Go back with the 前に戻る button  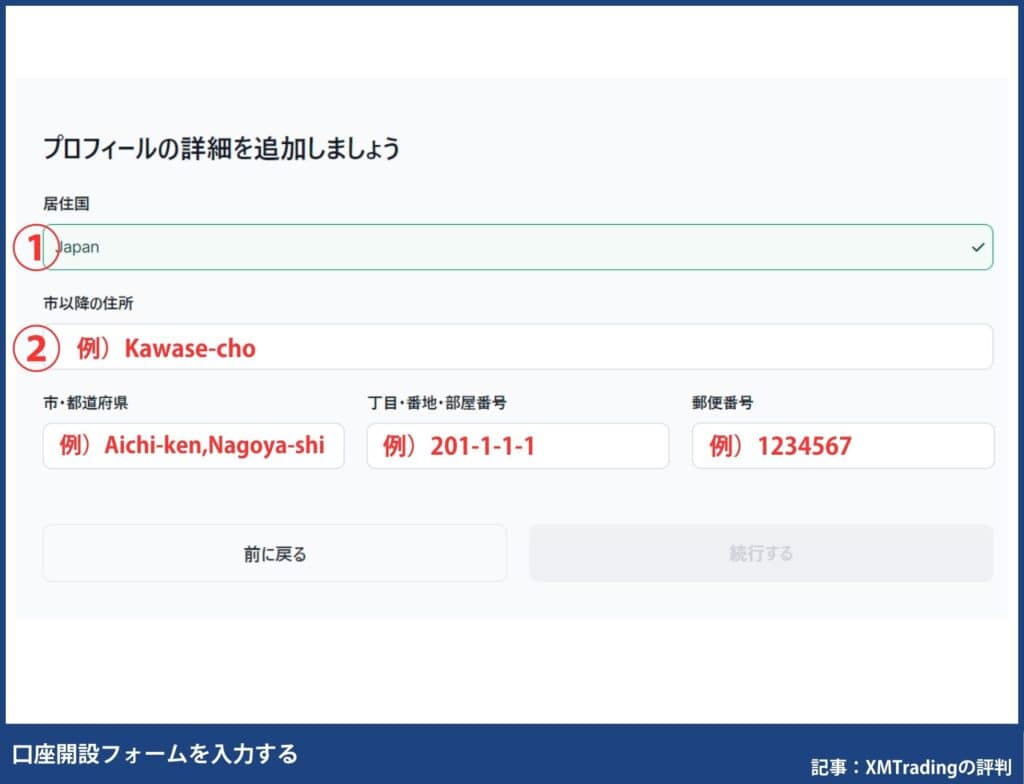[x=274, y=553]
